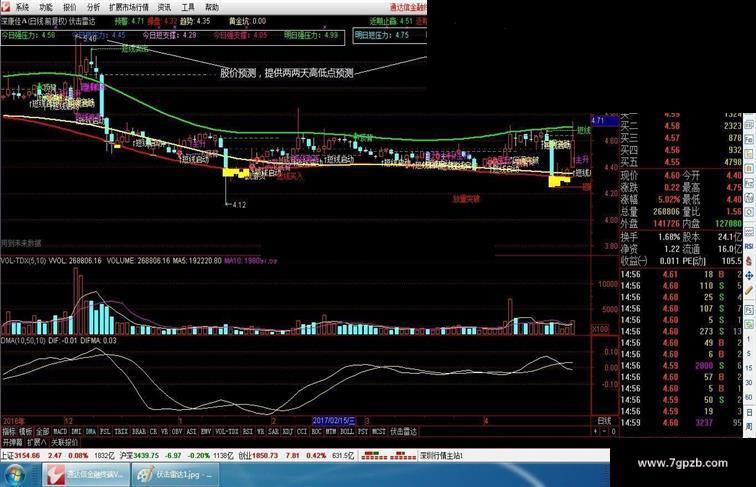Click the 0 reset button near 日线
The width and height of the screenshot is (756, 487).
click(x=613, y=432)
